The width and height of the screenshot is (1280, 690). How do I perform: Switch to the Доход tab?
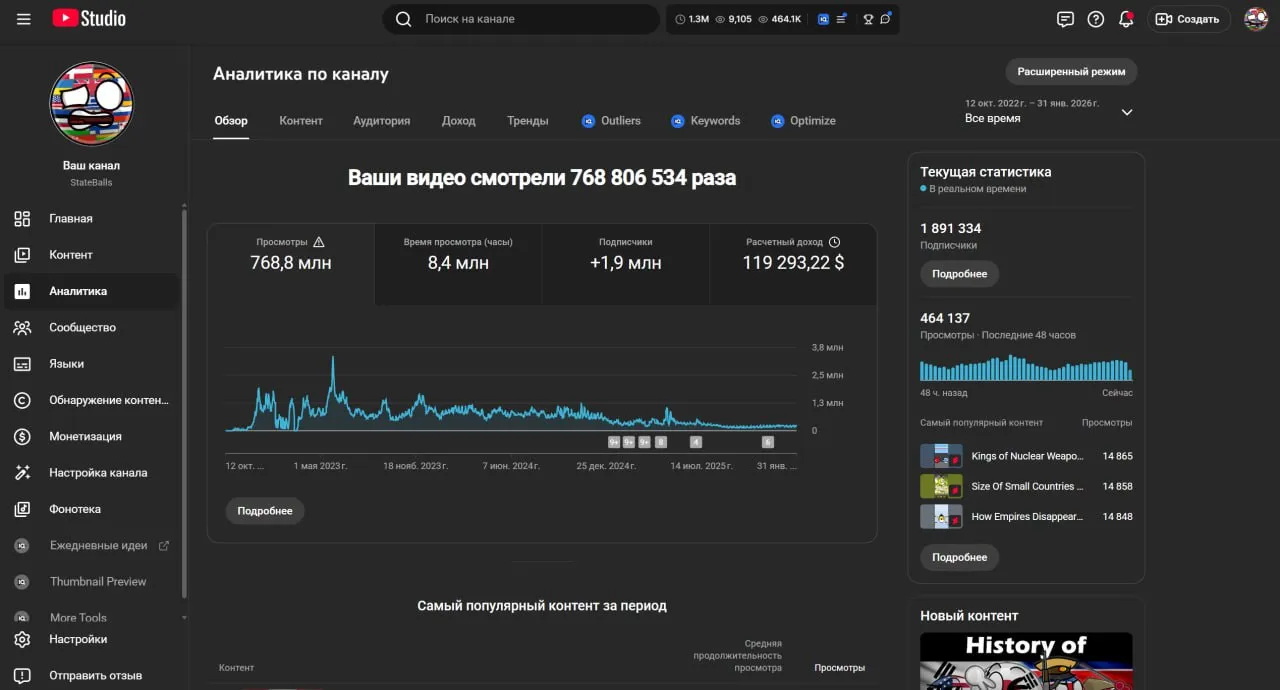(x=459, y=120)
